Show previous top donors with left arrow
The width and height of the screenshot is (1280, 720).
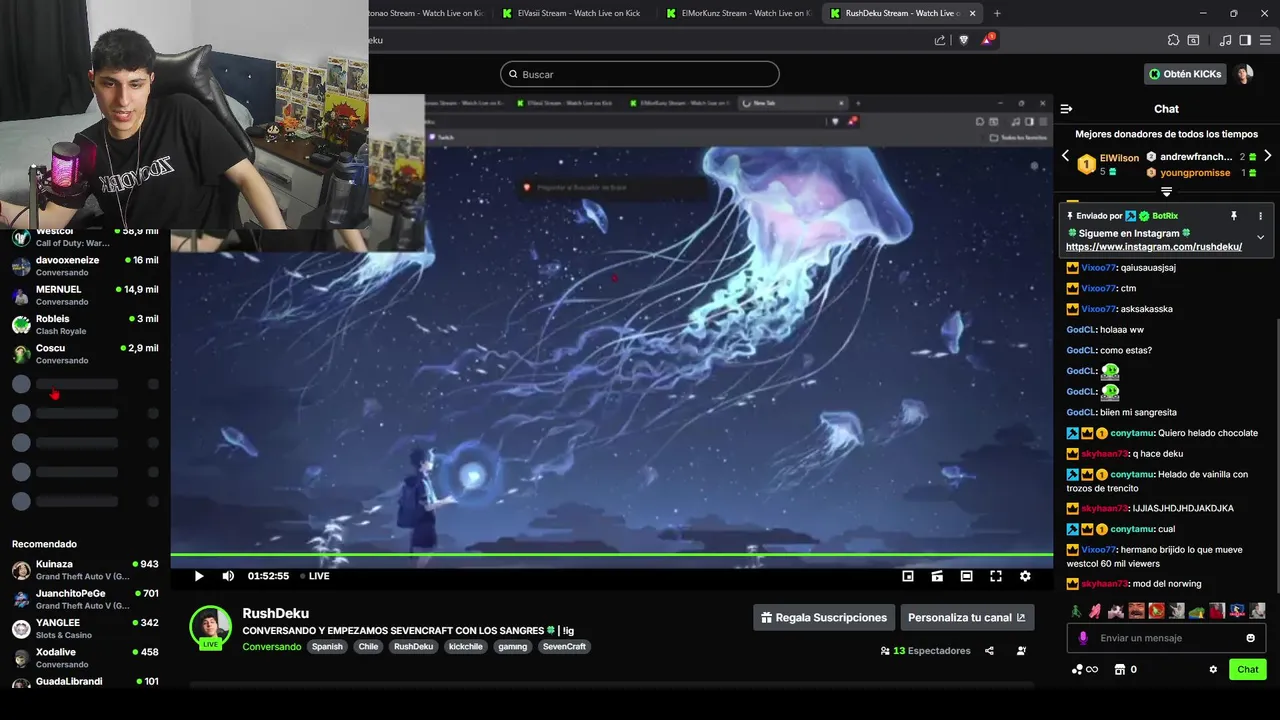click(x=1065, y=156)
